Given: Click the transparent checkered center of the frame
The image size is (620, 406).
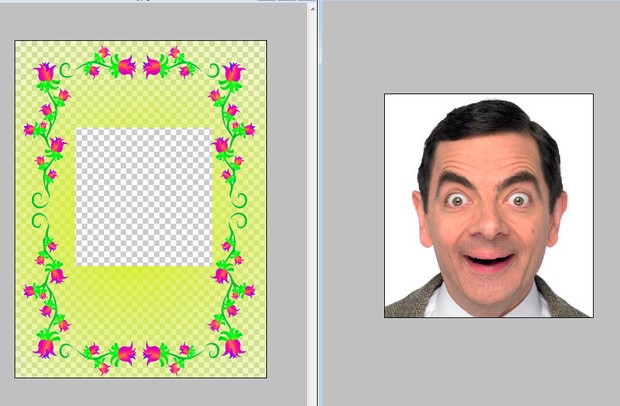Looking at the screenshot, I should (144, 197).
